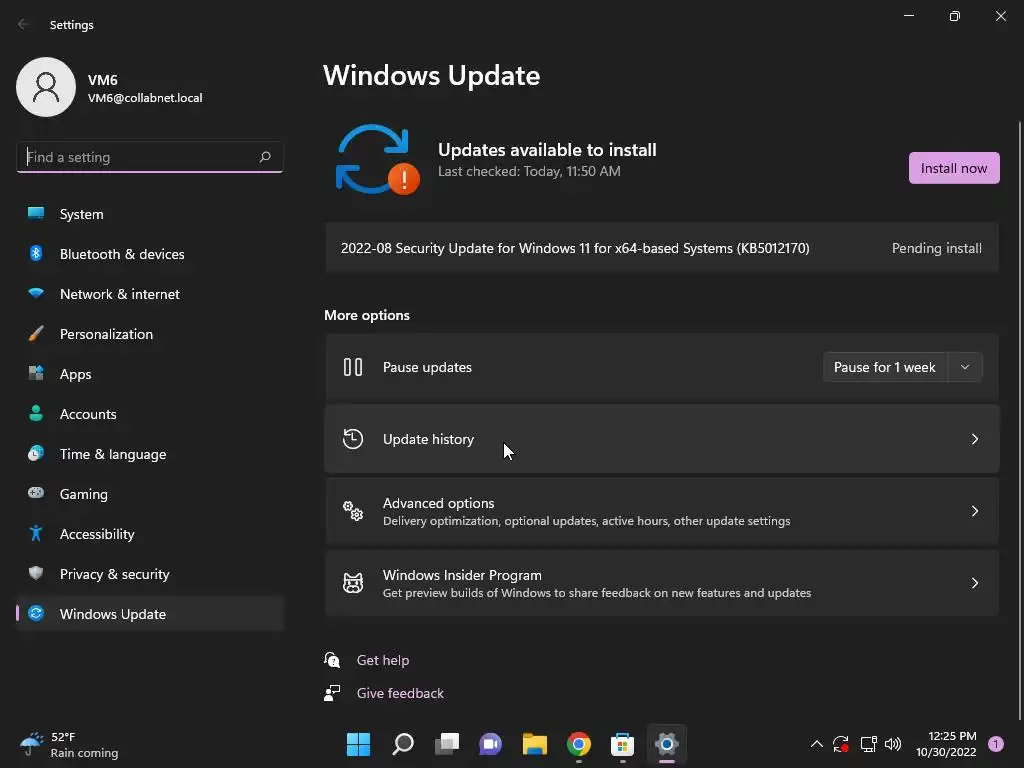This screenshot has height=768, width=1024.
Task: Click the Update history clock icon
Action: (x=353, y=439)
